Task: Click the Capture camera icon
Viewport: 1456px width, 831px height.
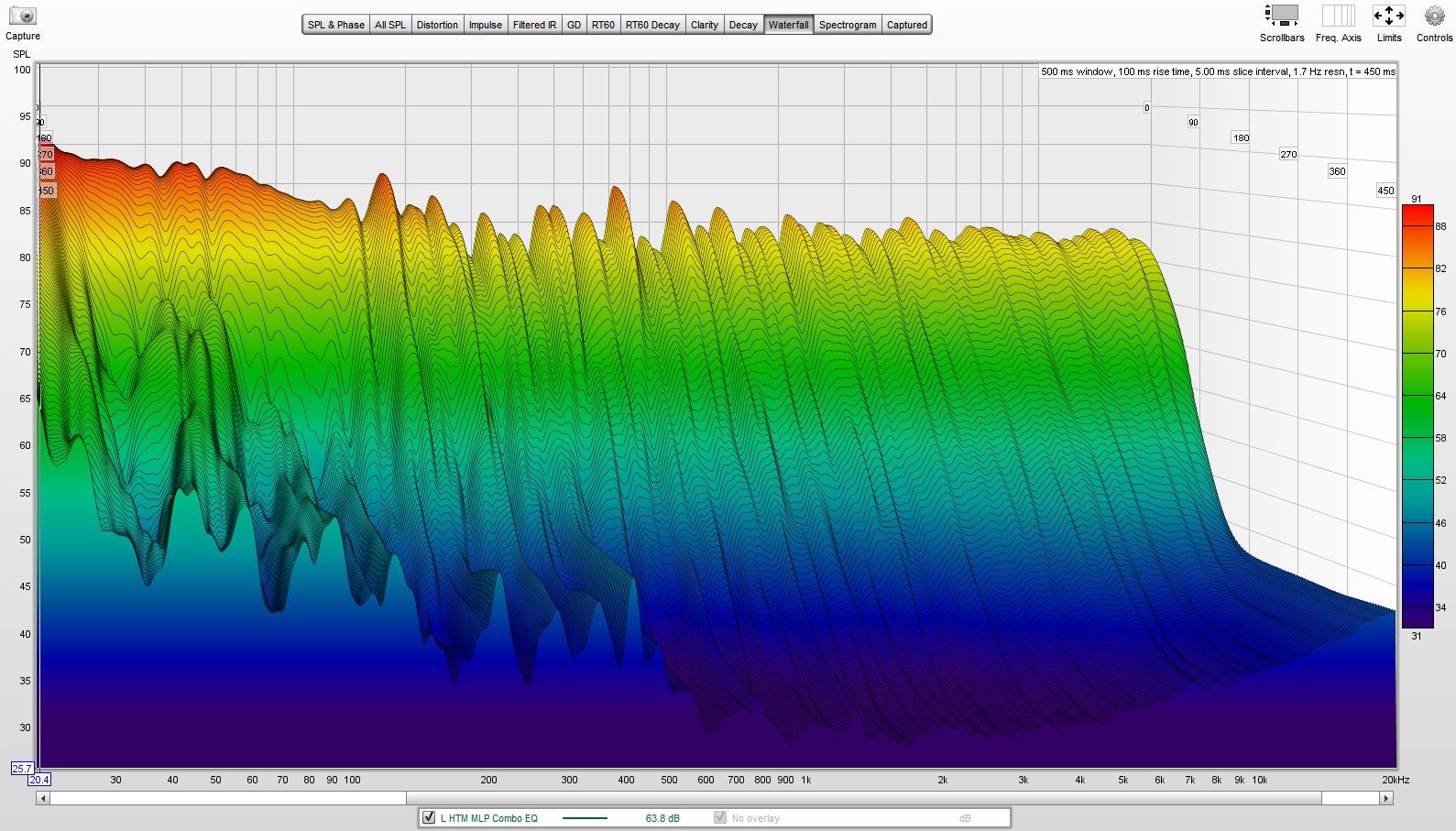Action: pyautogui.click(x=22, y=16)
